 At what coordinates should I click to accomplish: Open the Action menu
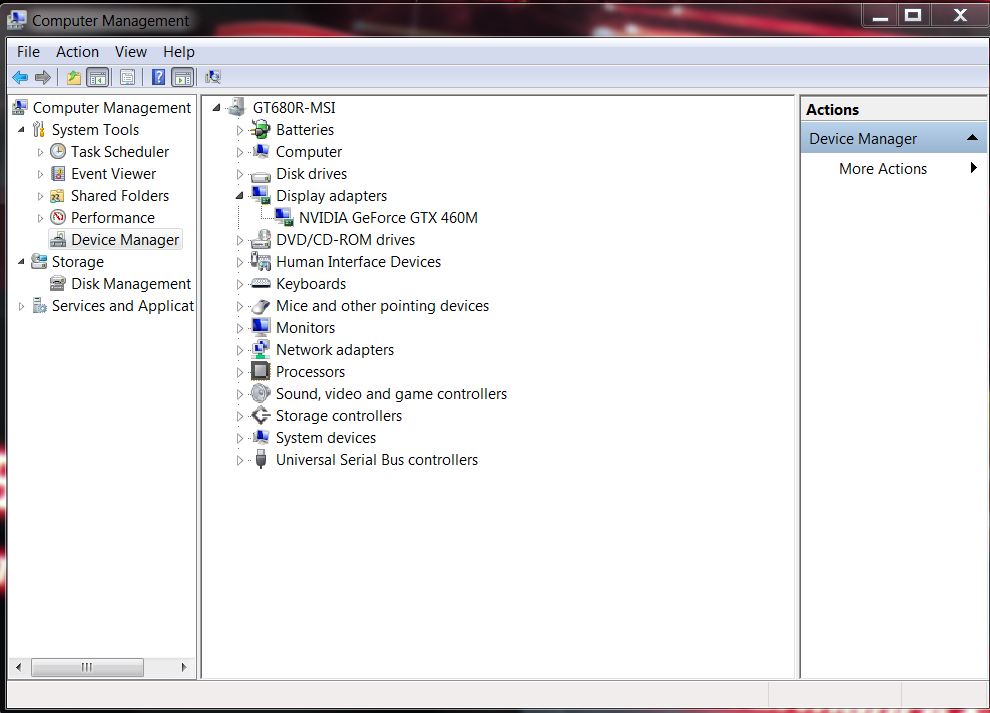(77, 52)
